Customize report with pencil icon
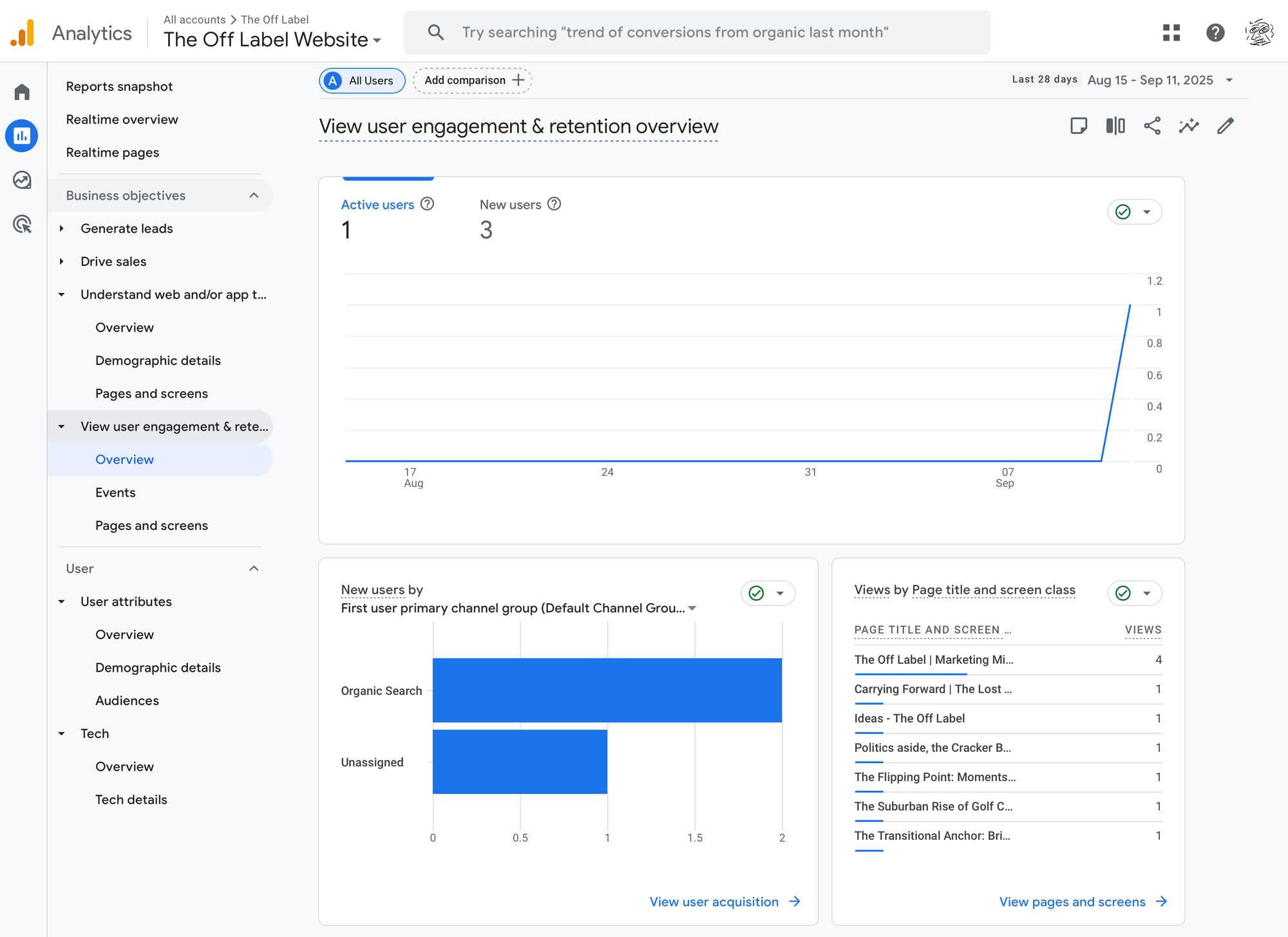Screen dimensions: 1288x937 coord(1226,126)
